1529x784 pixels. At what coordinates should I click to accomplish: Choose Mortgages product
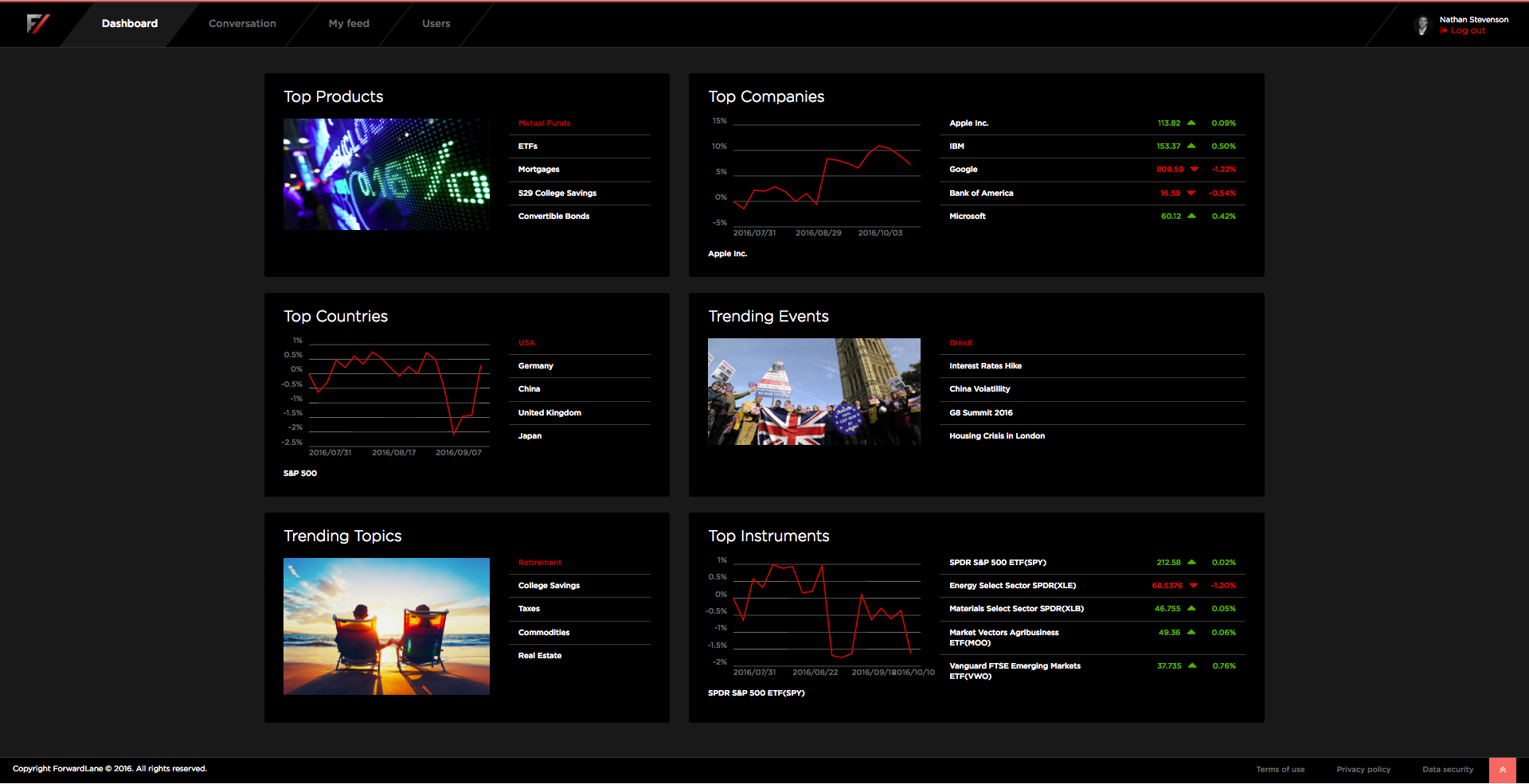tap(580, 170)
